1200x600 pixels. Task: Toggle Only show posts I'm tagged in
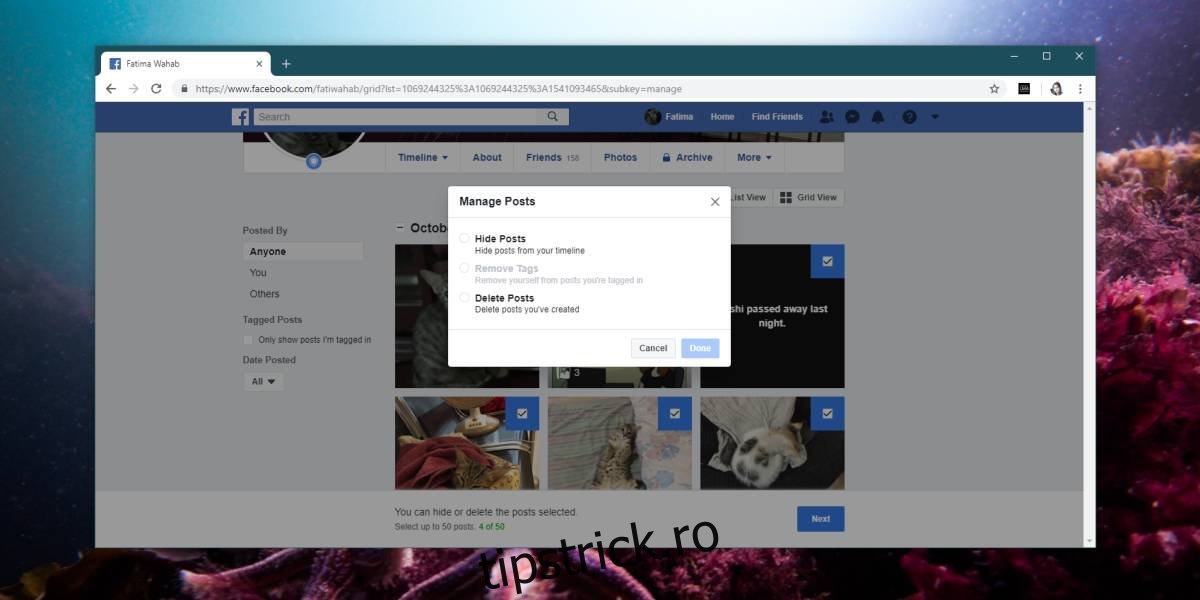coord(249,340)
